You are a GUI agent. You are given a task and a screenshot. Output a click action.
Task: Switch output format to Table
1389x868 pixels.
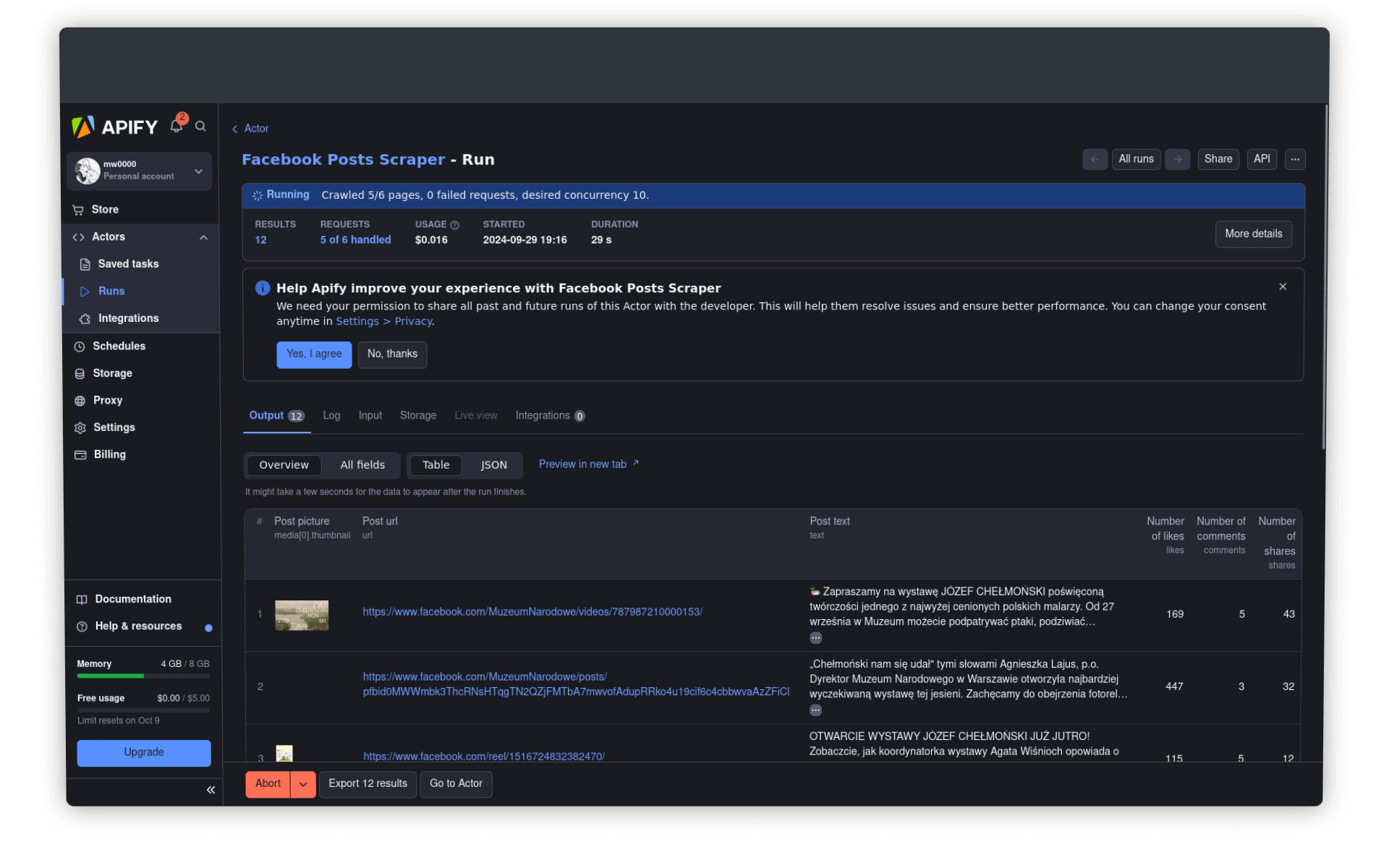click(436, 465)
